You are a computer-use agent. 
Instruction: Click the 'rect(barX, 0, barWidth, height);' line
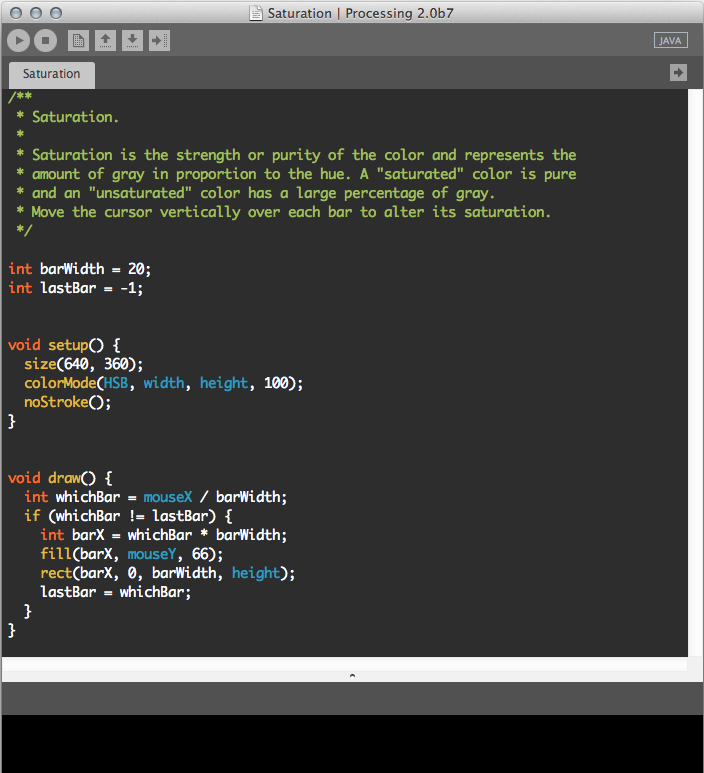(168, 573)
